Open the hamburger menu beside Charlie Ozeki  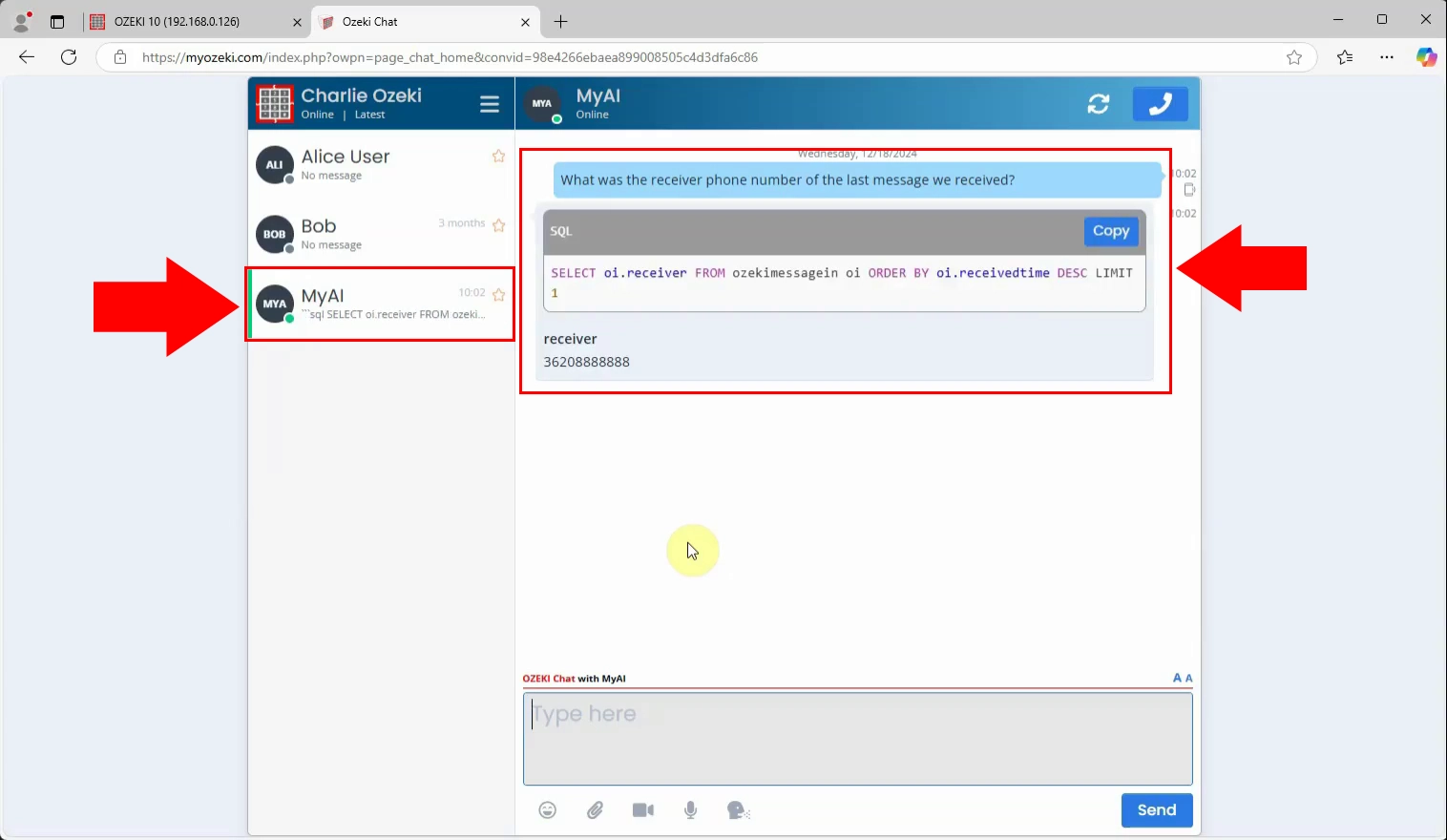(x=490, y=104)
